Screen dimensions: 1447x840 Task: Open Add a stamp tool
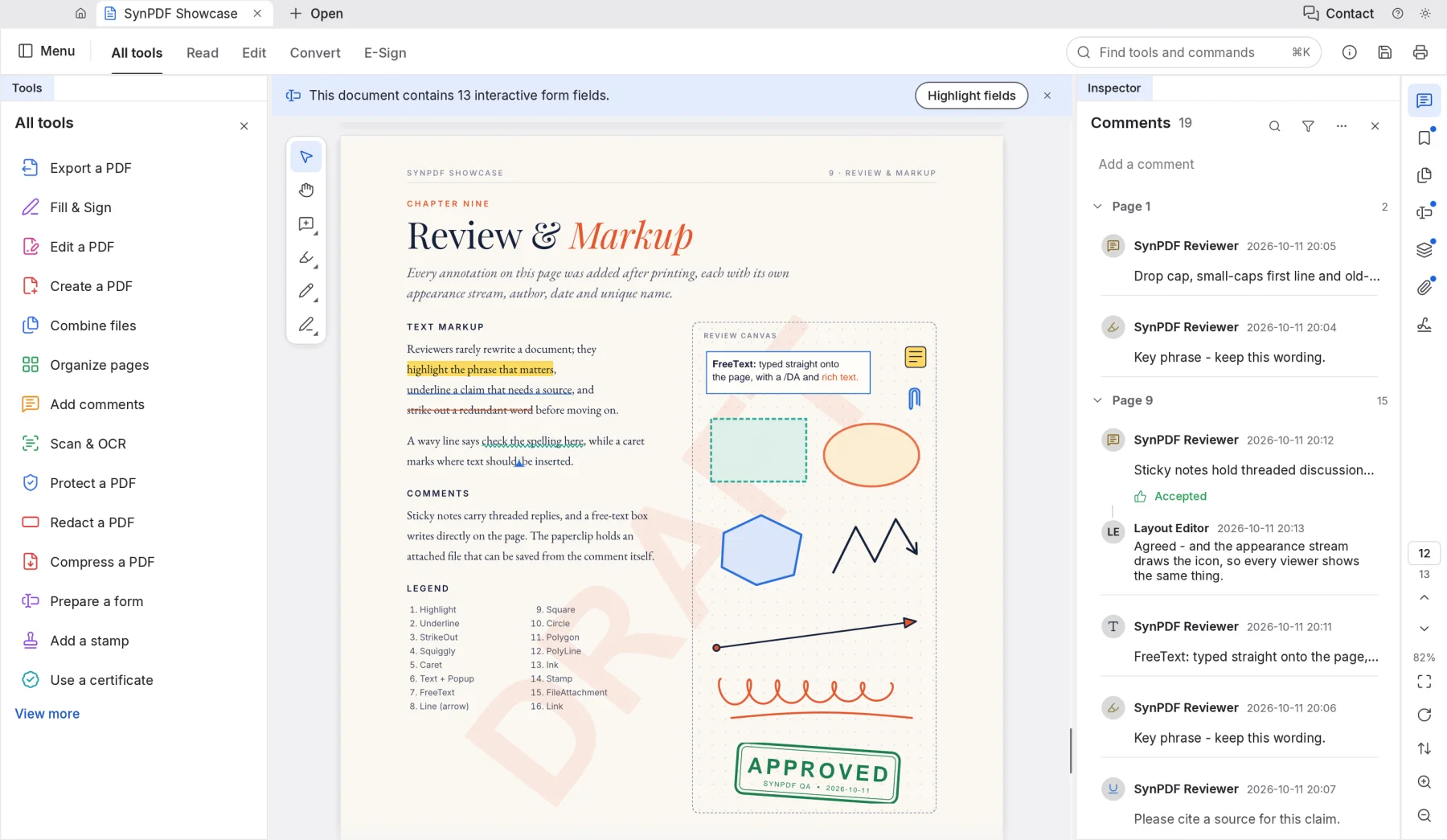coord(134,641)
